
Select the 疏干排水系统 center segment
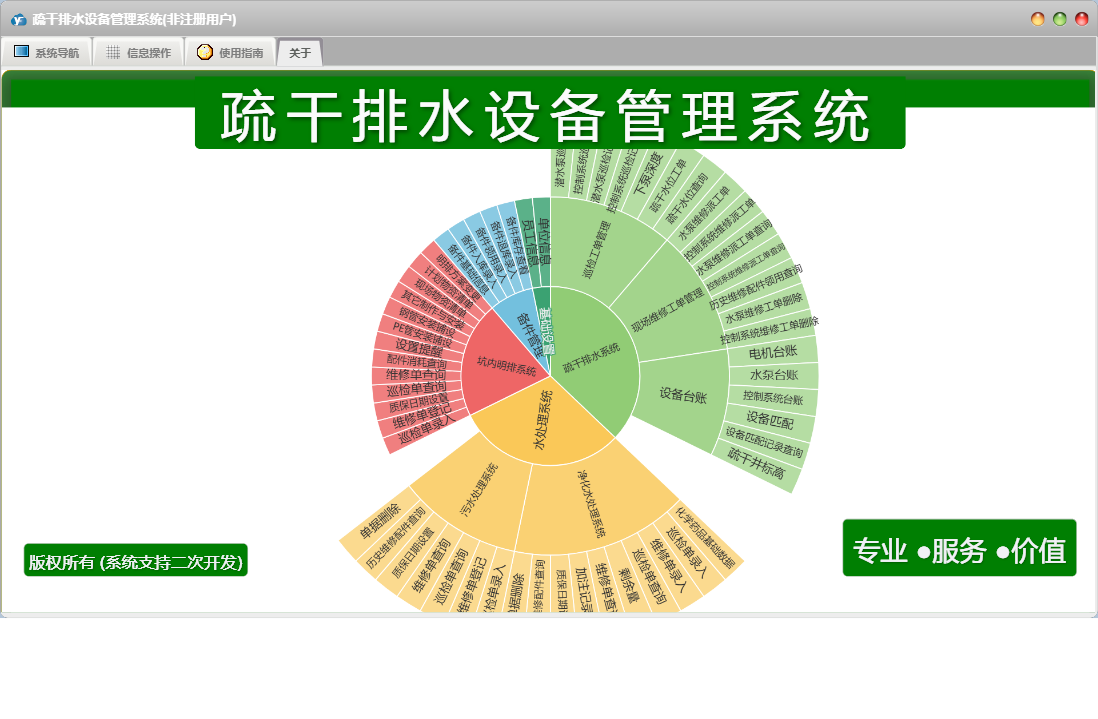[592, 358]
